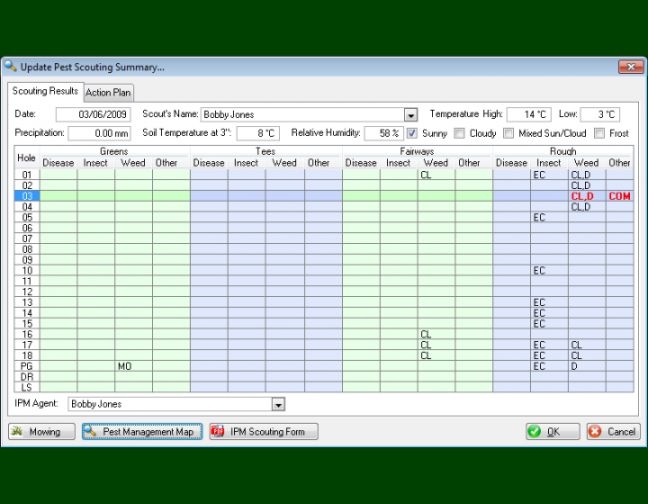Expand the Scout's Name dropdown
The width and height of the screenshot is (648, 504).
pos(410,115)
